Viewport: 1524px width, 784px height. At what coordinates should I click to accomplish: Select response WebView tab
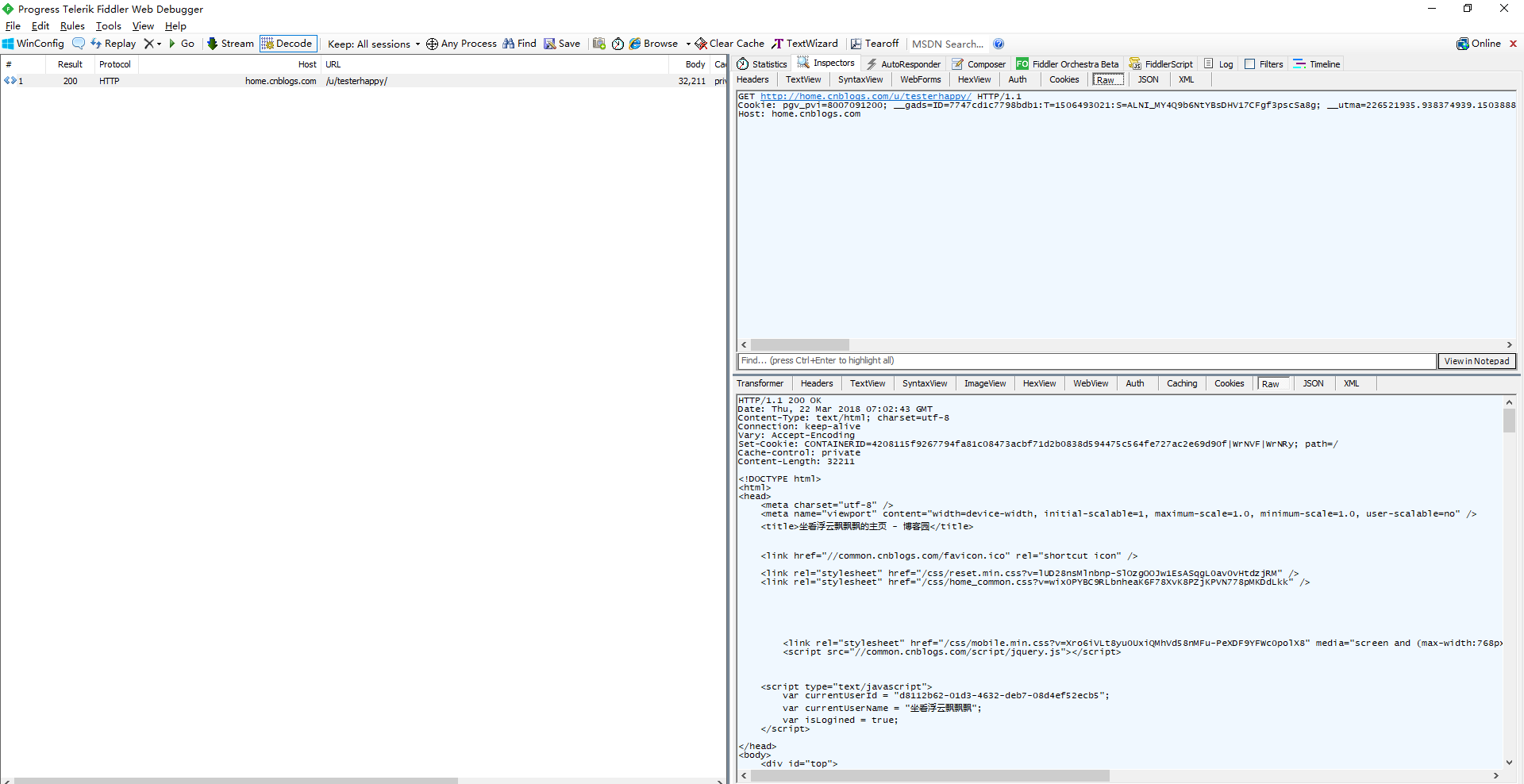tap(1091, 383)
